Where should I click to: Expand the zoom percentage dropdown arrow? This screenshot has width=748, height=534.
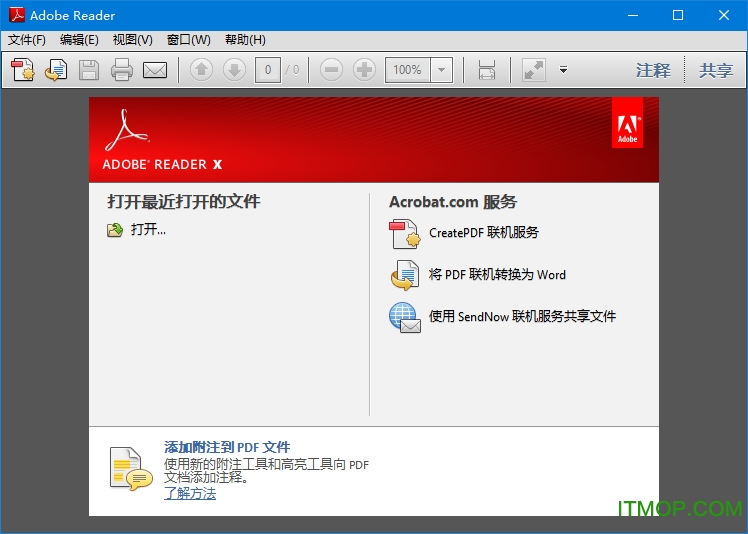pos(442,70)
